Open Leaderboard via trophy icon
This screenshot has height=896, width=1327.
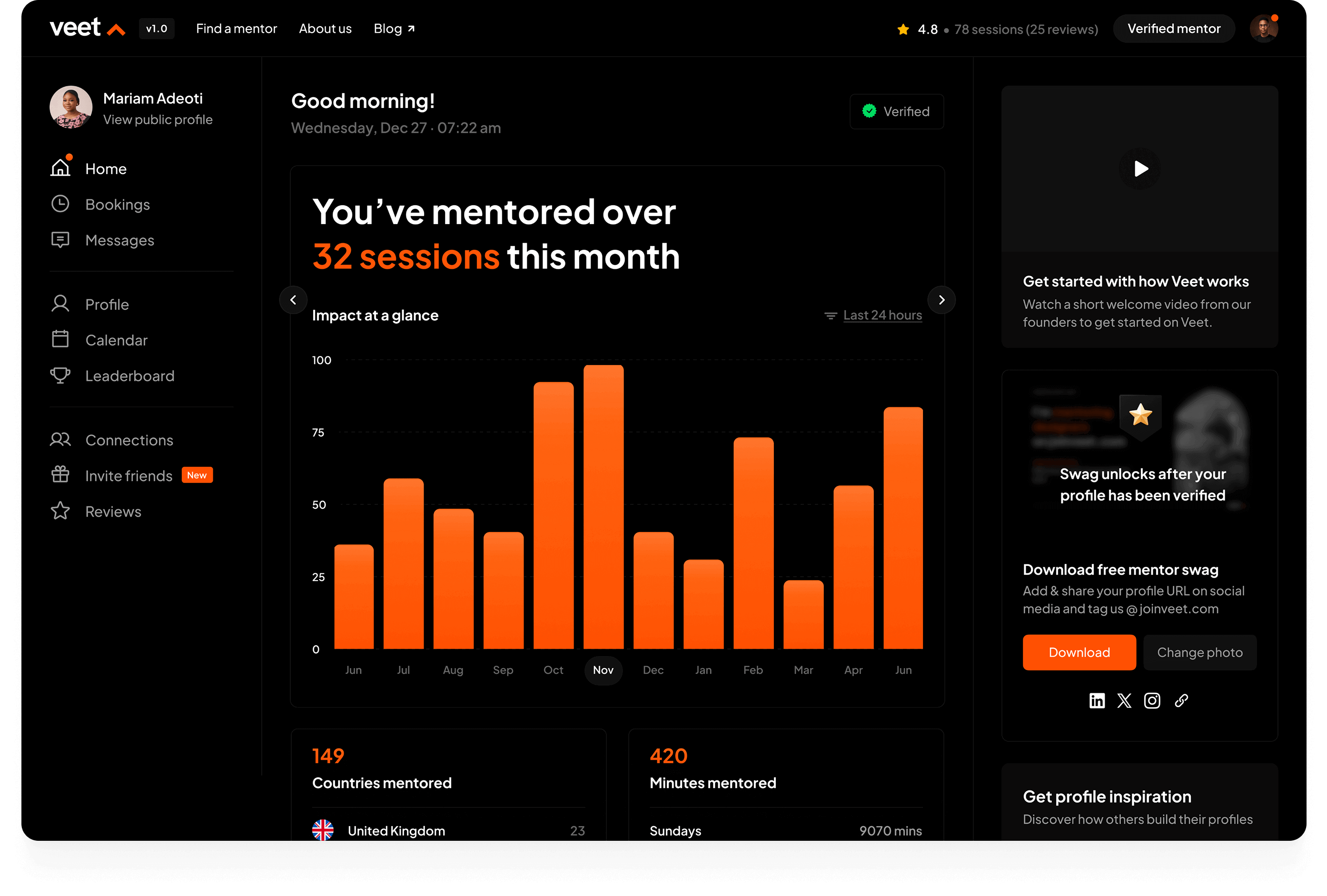click(x=60, y=375)
